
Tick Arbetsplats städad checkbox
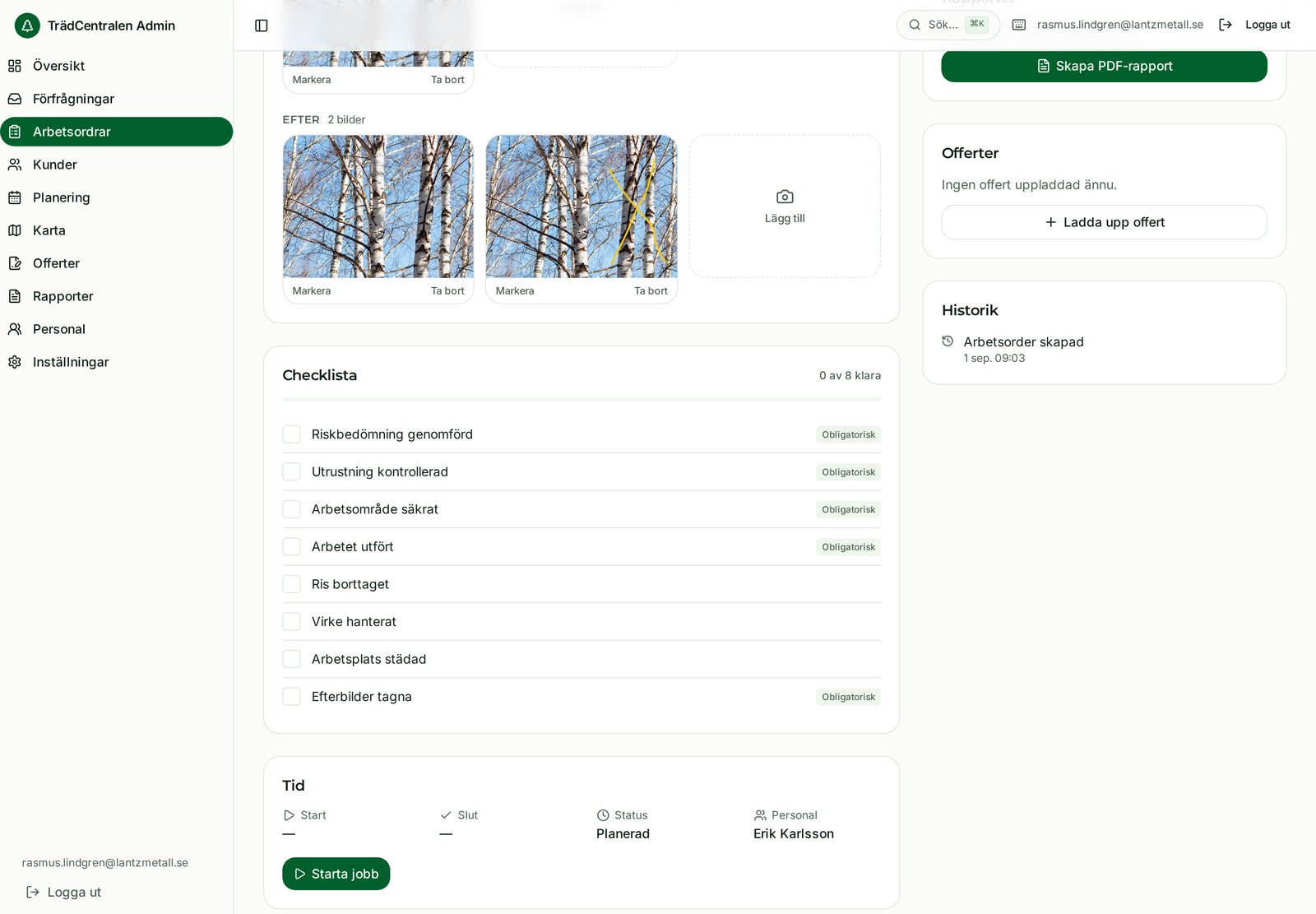point(292,659)
